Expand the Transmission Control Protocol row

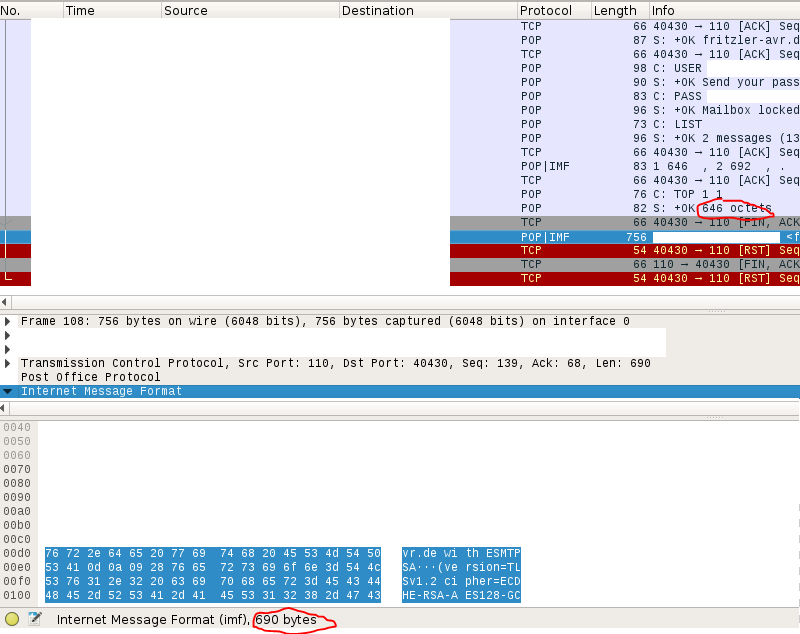[x=7, y=363]
